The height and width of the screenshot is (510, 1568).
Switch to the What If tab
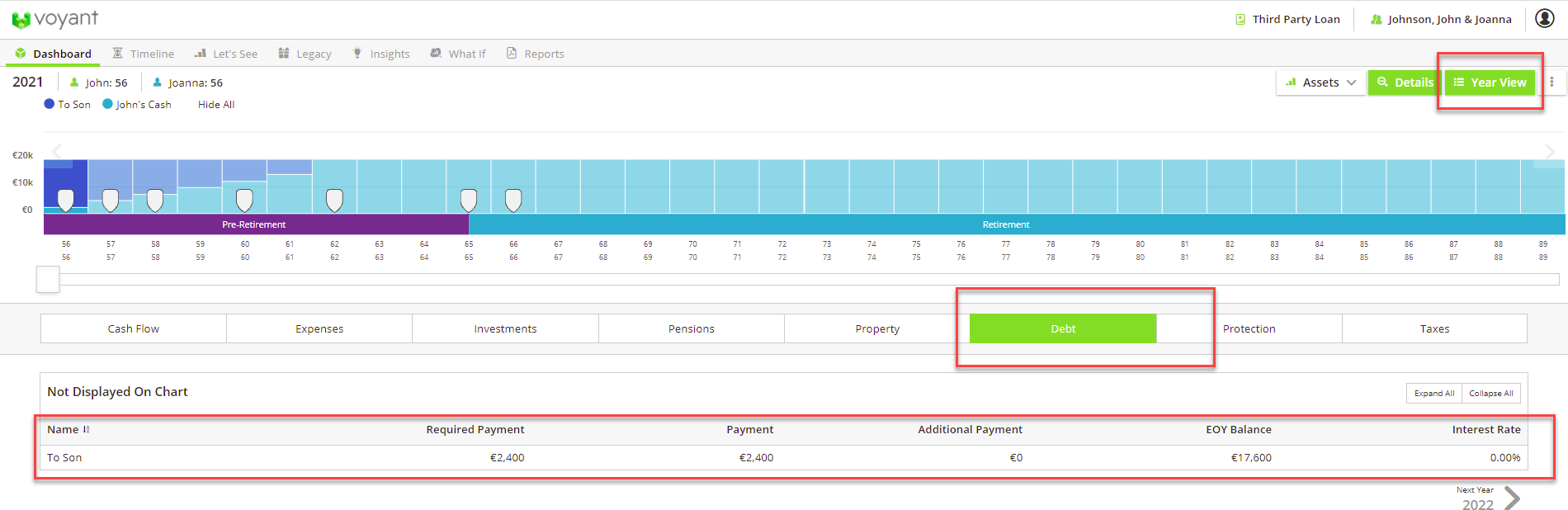click(x=458, y=54)
